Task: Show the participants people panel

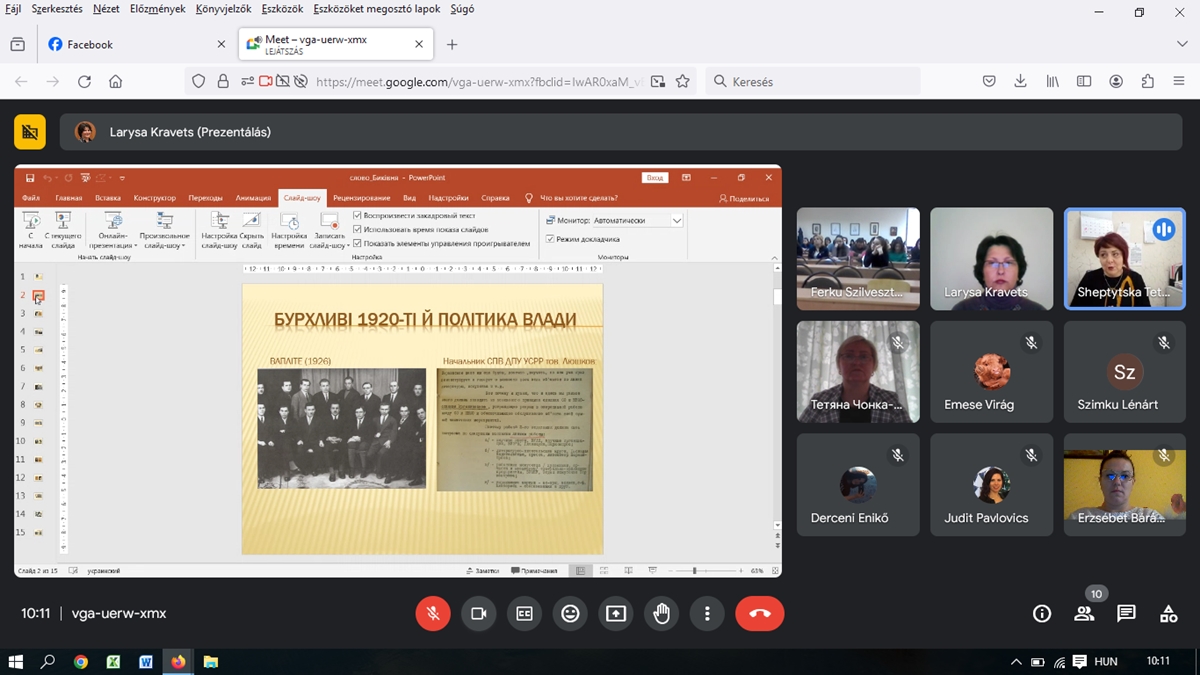Action: point(1084,614)
